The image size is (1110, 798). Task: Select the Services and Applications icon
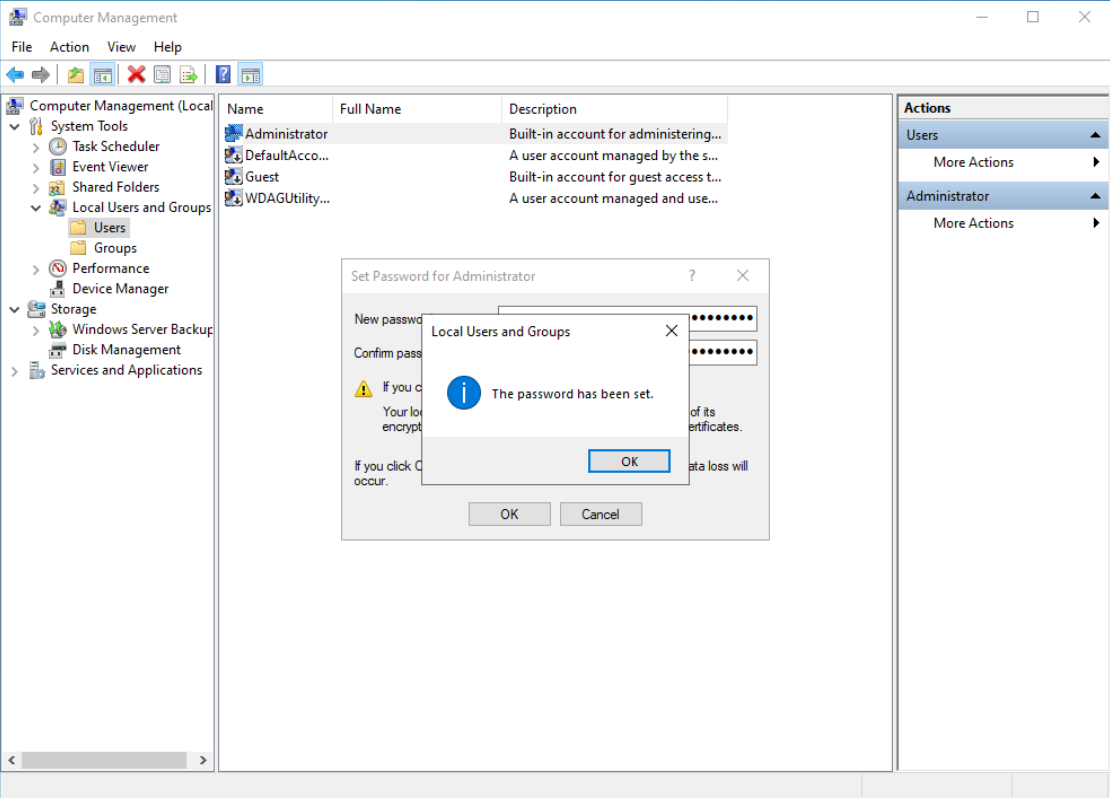point(37,370)
